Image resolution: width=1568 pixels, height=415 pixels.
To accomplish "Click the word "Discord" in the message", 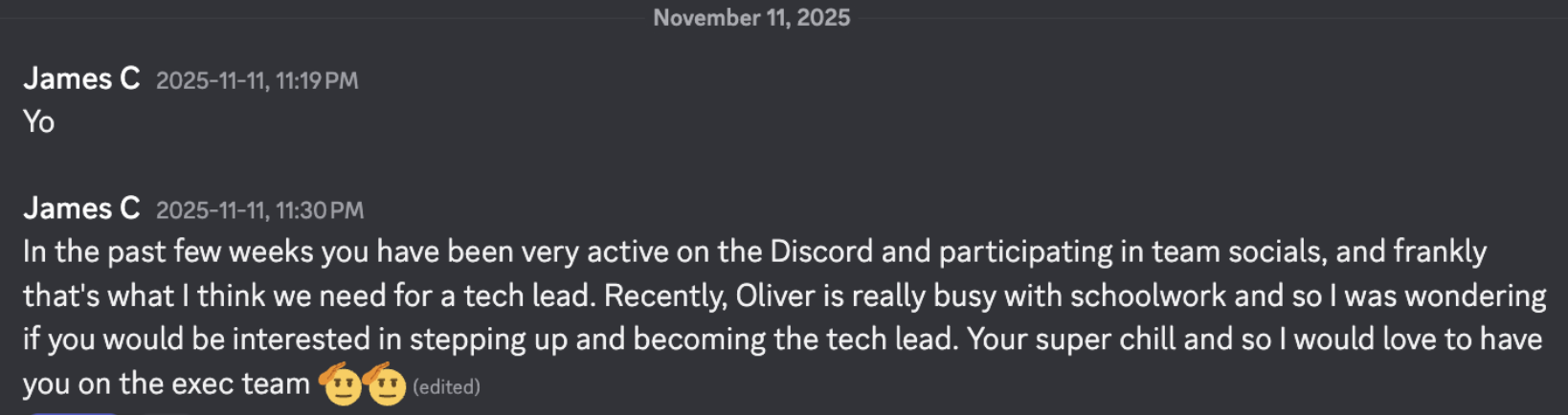I will pos(821,251).
